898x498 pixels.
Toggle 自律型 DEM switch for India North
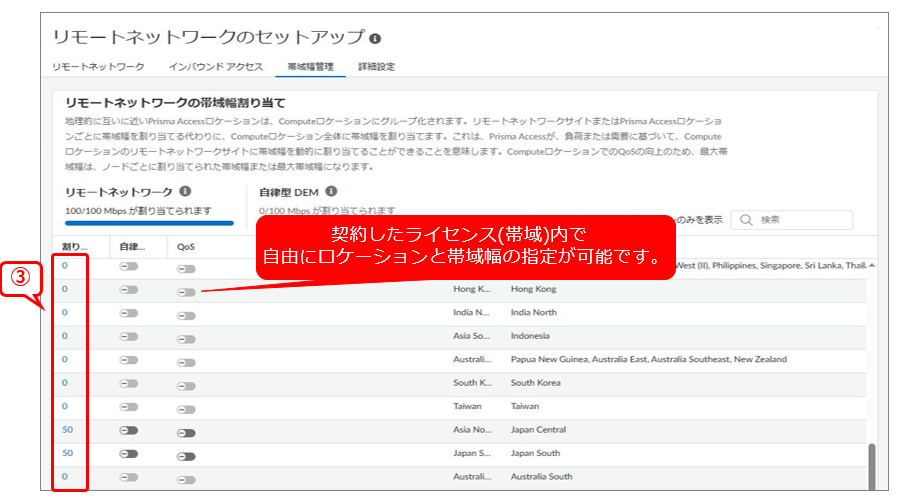pyautogui.click(x=129, y=313)
